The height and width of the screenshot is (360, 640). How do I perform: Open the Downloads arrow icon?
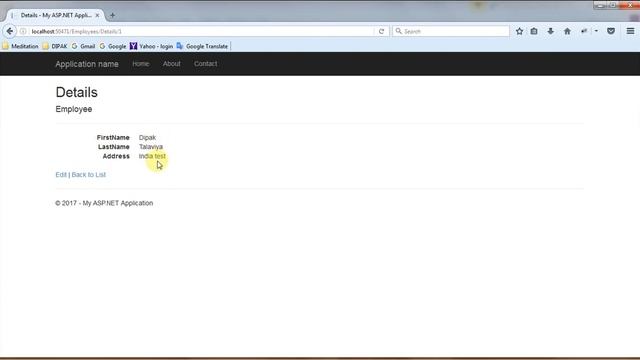[551, 31]
